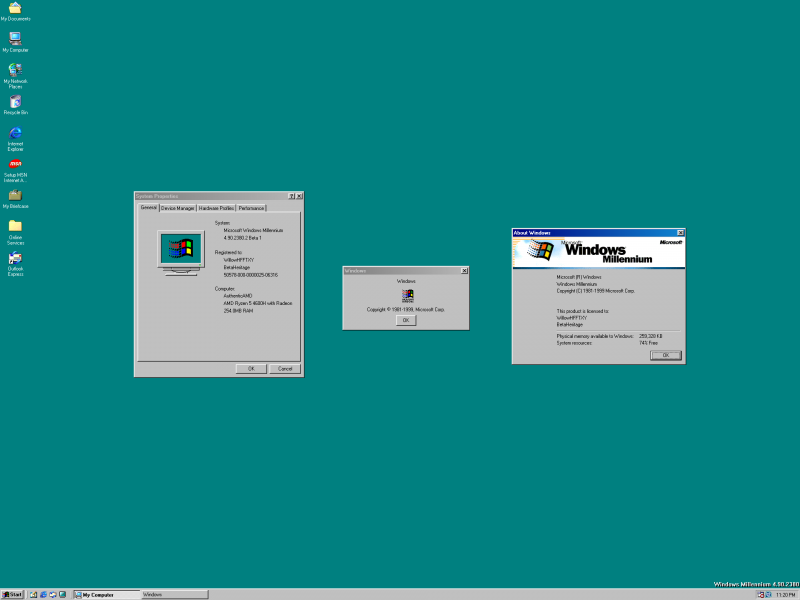Select the Setup MSN Internet Access icon

[15, 170]
